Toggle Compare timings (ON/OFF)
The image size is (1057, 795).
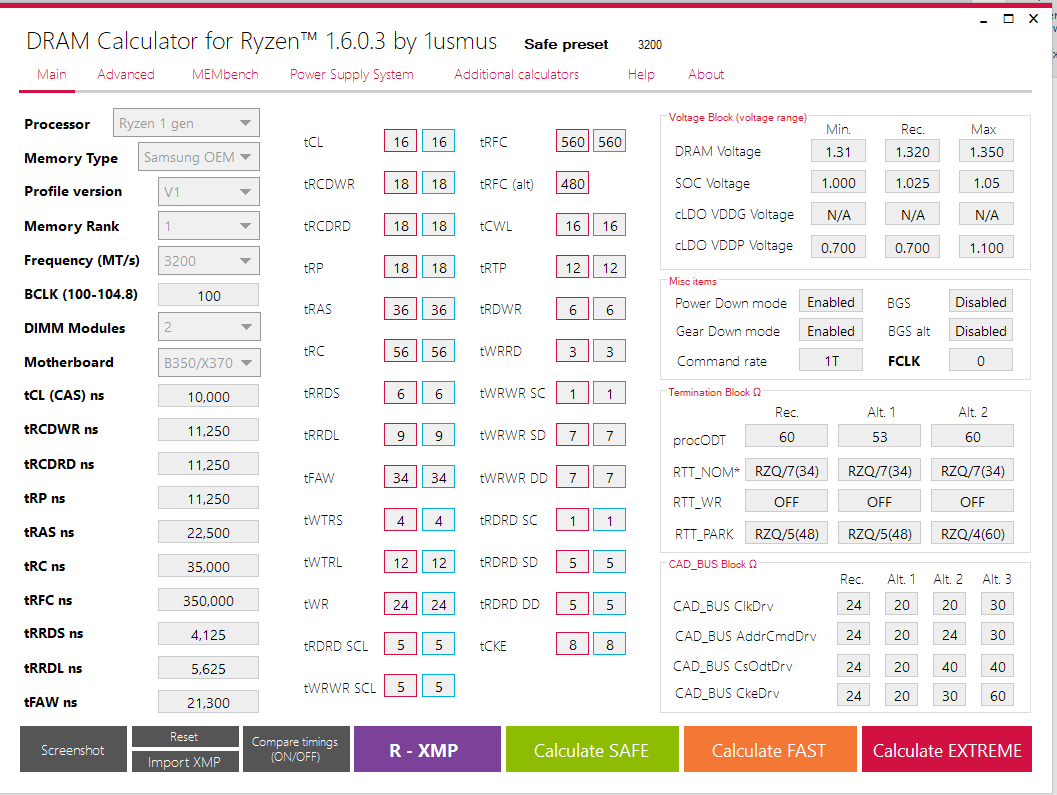pos(295,749)
